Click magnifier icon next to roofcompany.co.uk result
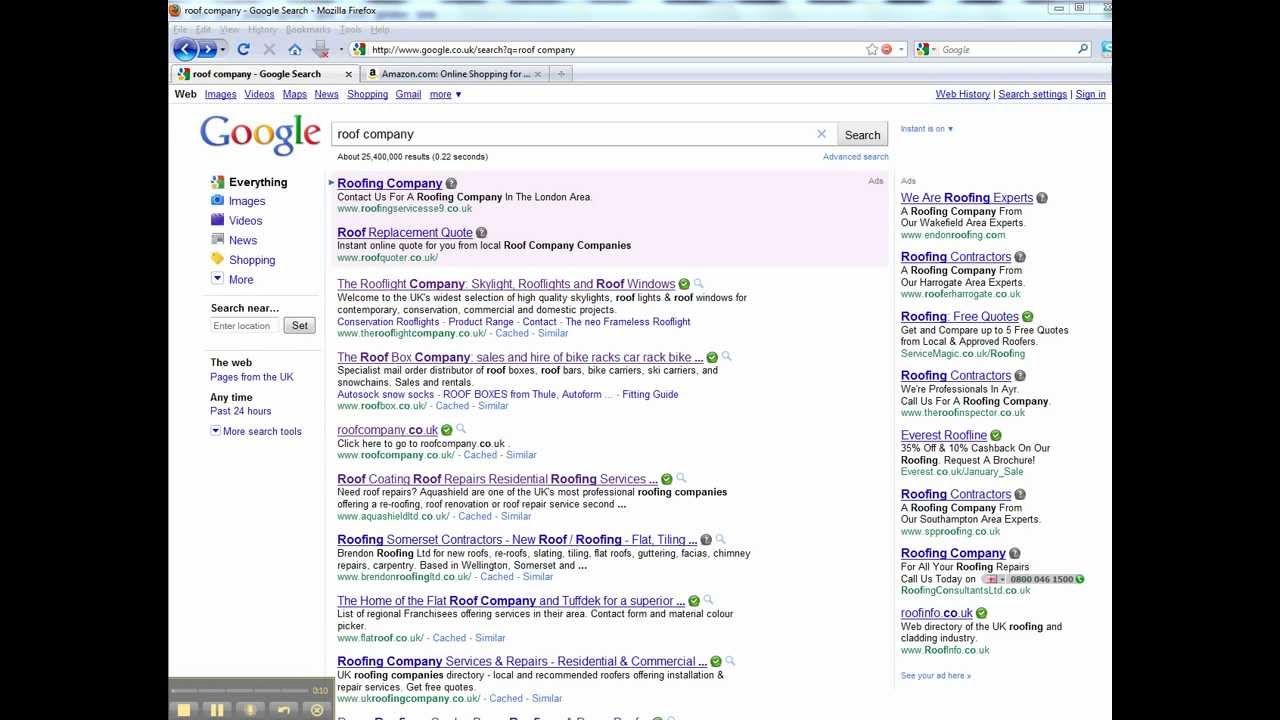This screenshot has width=1280, height=720. tap(461, 430)
